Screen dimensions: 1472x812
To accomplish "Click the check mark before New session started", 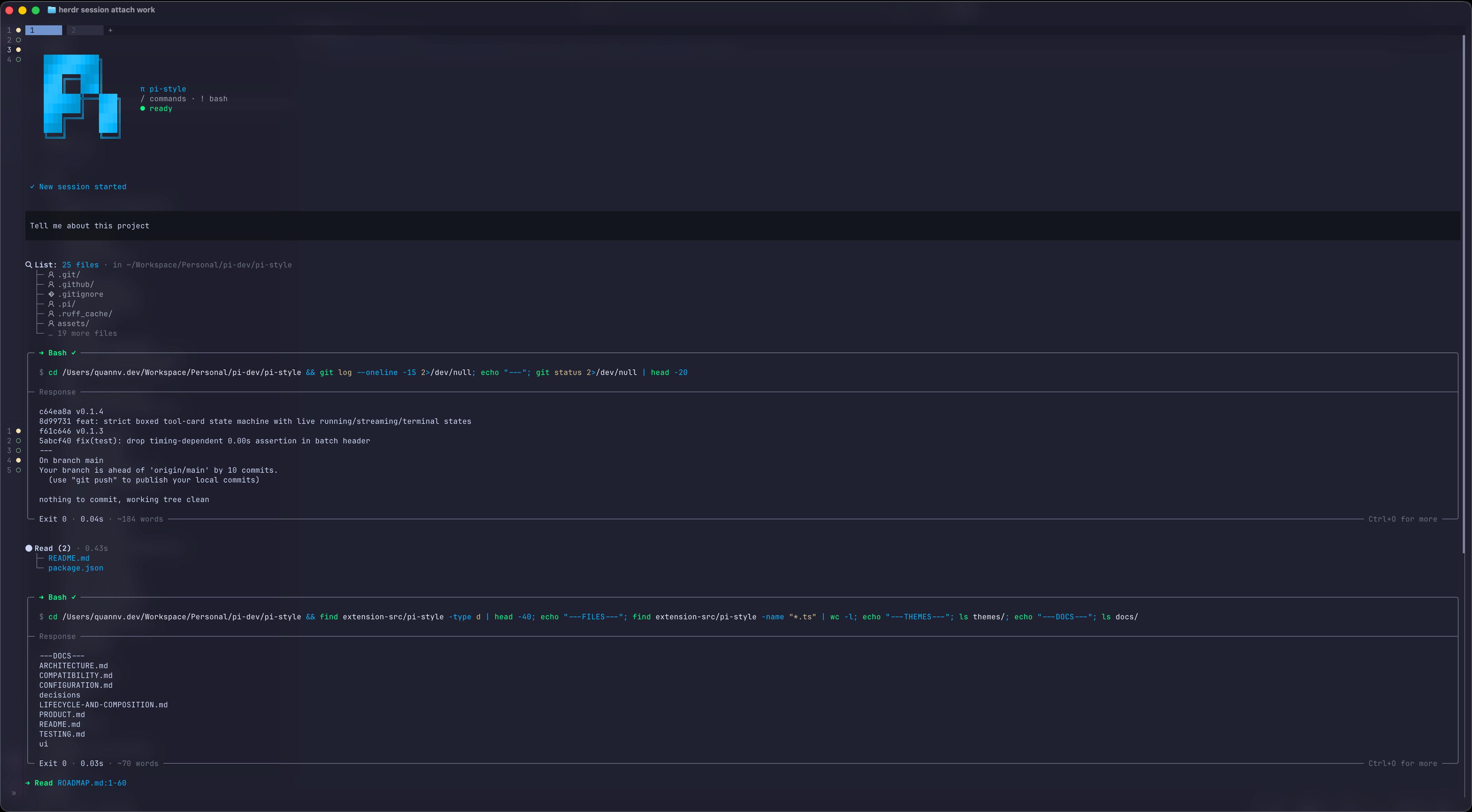I will click(32, 187).
